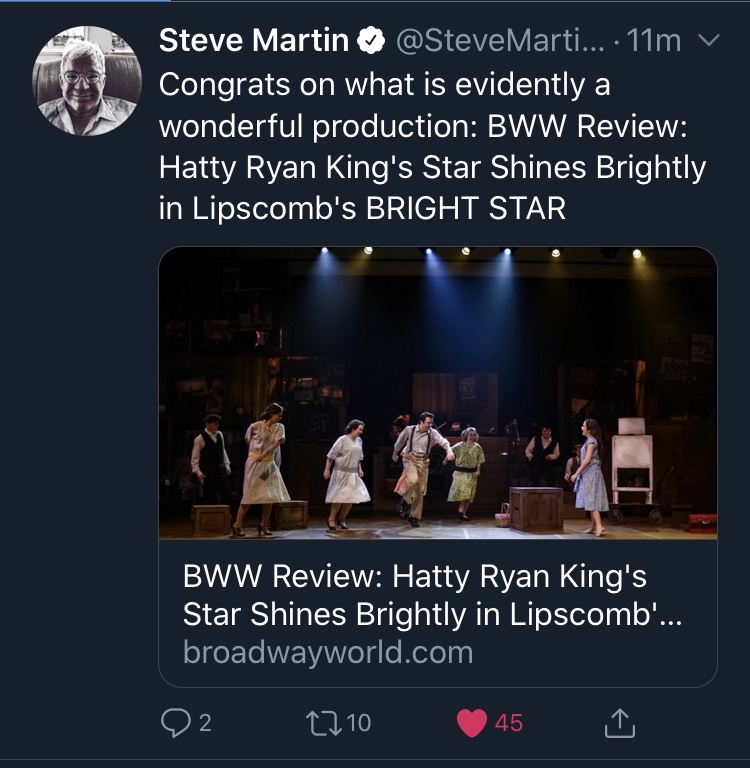This screenshot has width=750, height=768.
Task: Toggle the red heart like button
Action: click(472, 722)
